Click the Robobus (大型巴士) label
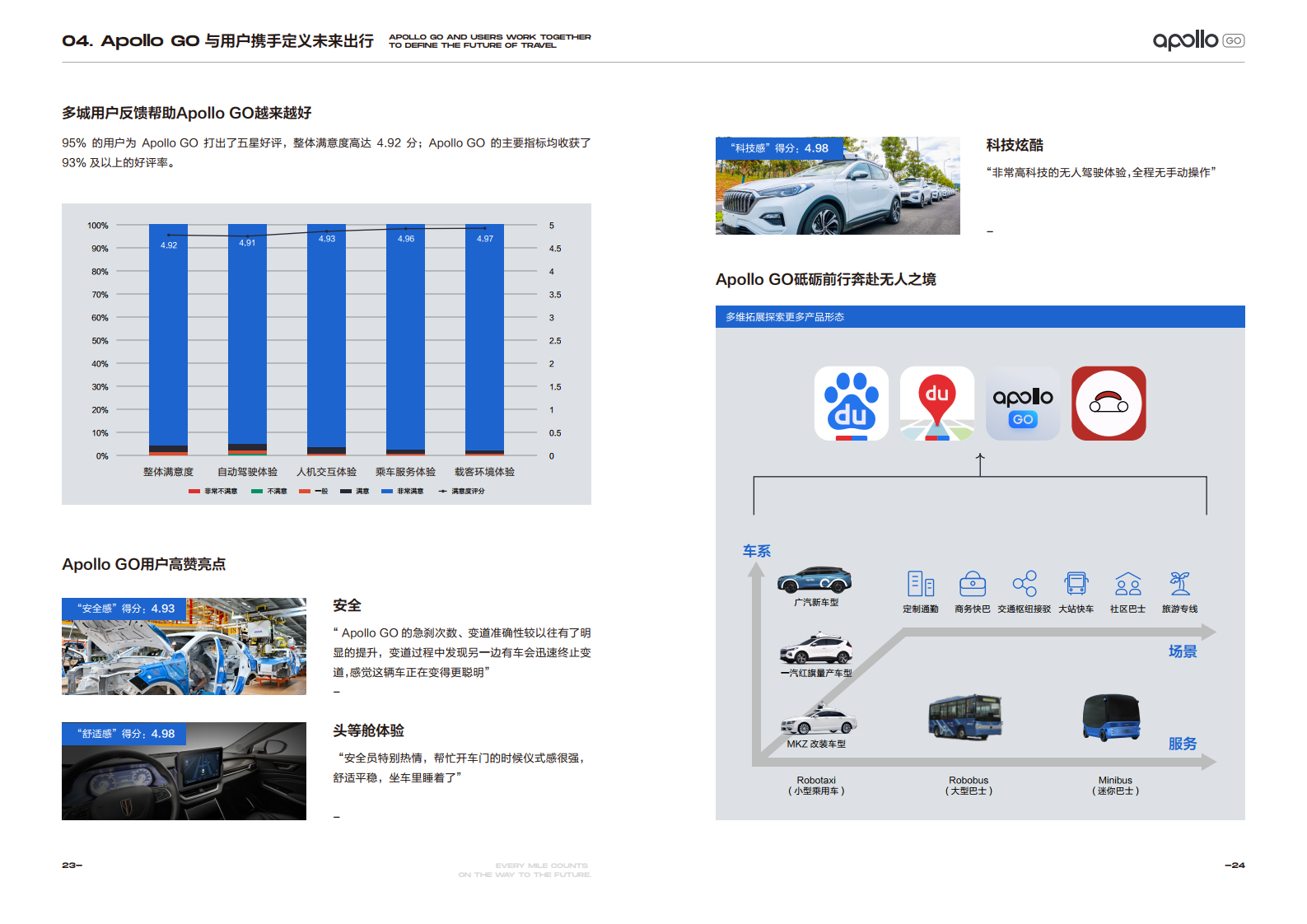 click(969, 786)
